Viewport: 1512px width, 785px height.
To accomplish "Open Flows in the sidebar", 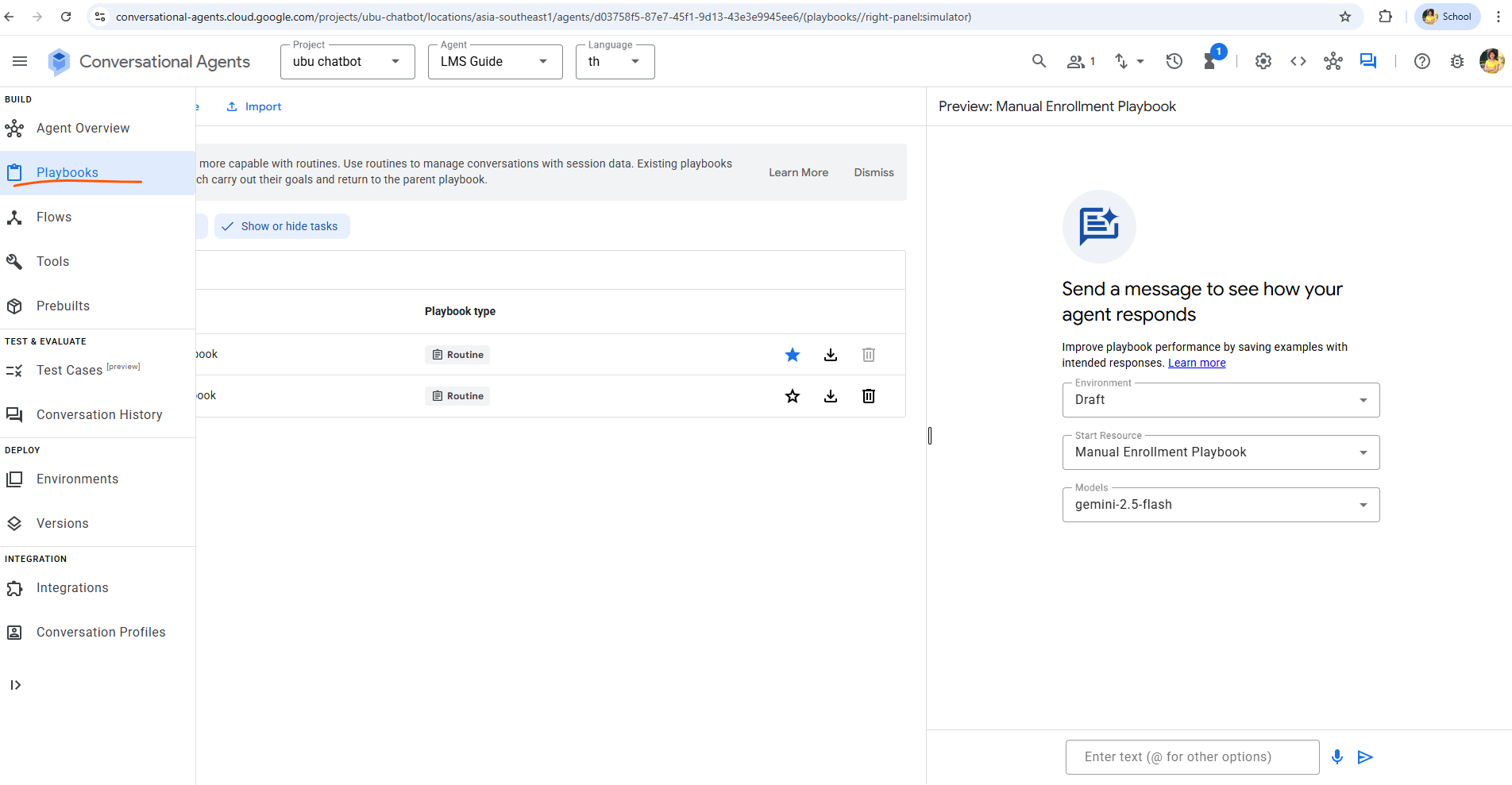I will click(x=54, y=217).
